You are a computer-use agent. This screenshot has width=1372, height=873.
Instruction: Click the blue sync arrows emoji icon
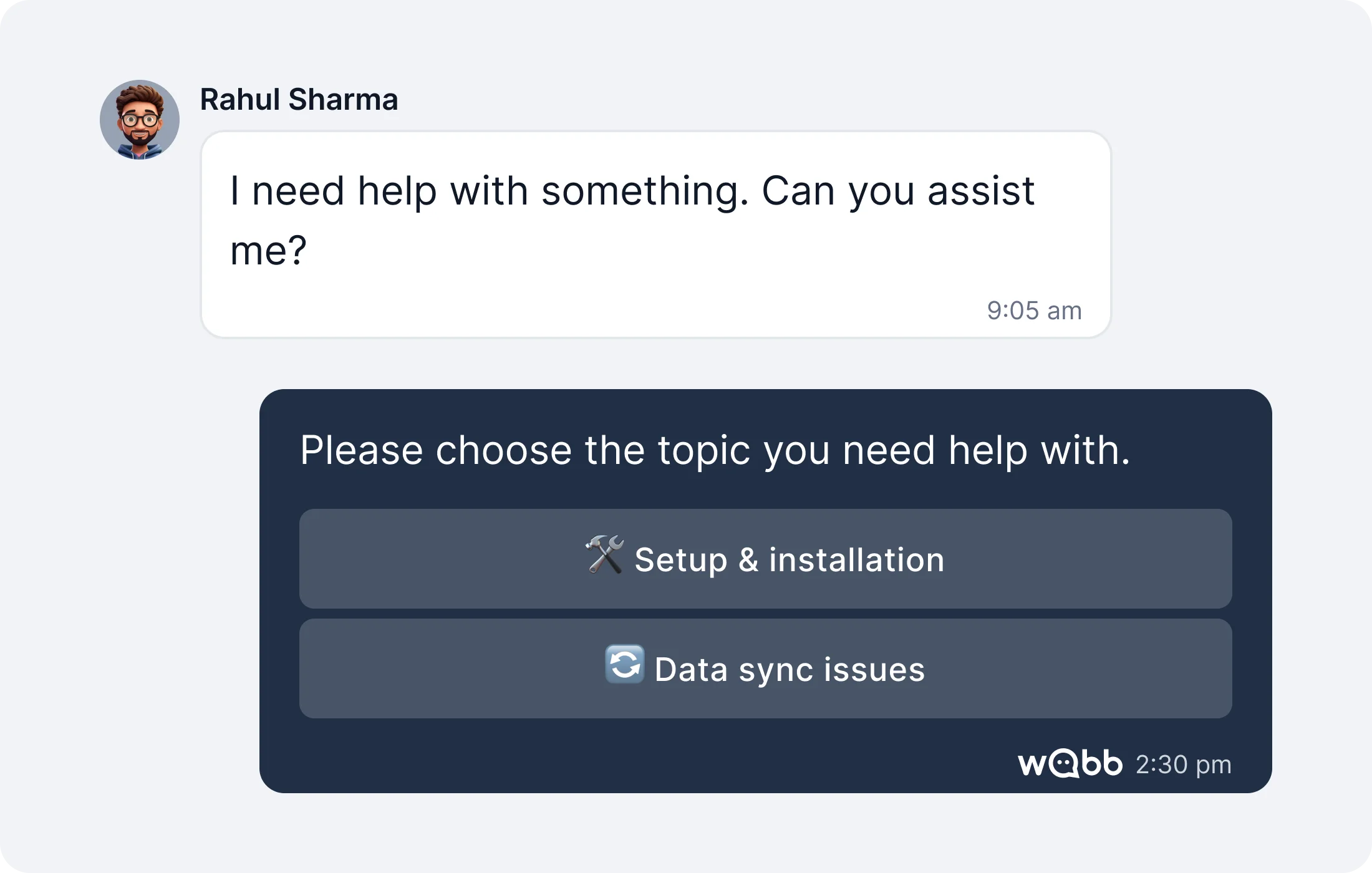[624, 664]
